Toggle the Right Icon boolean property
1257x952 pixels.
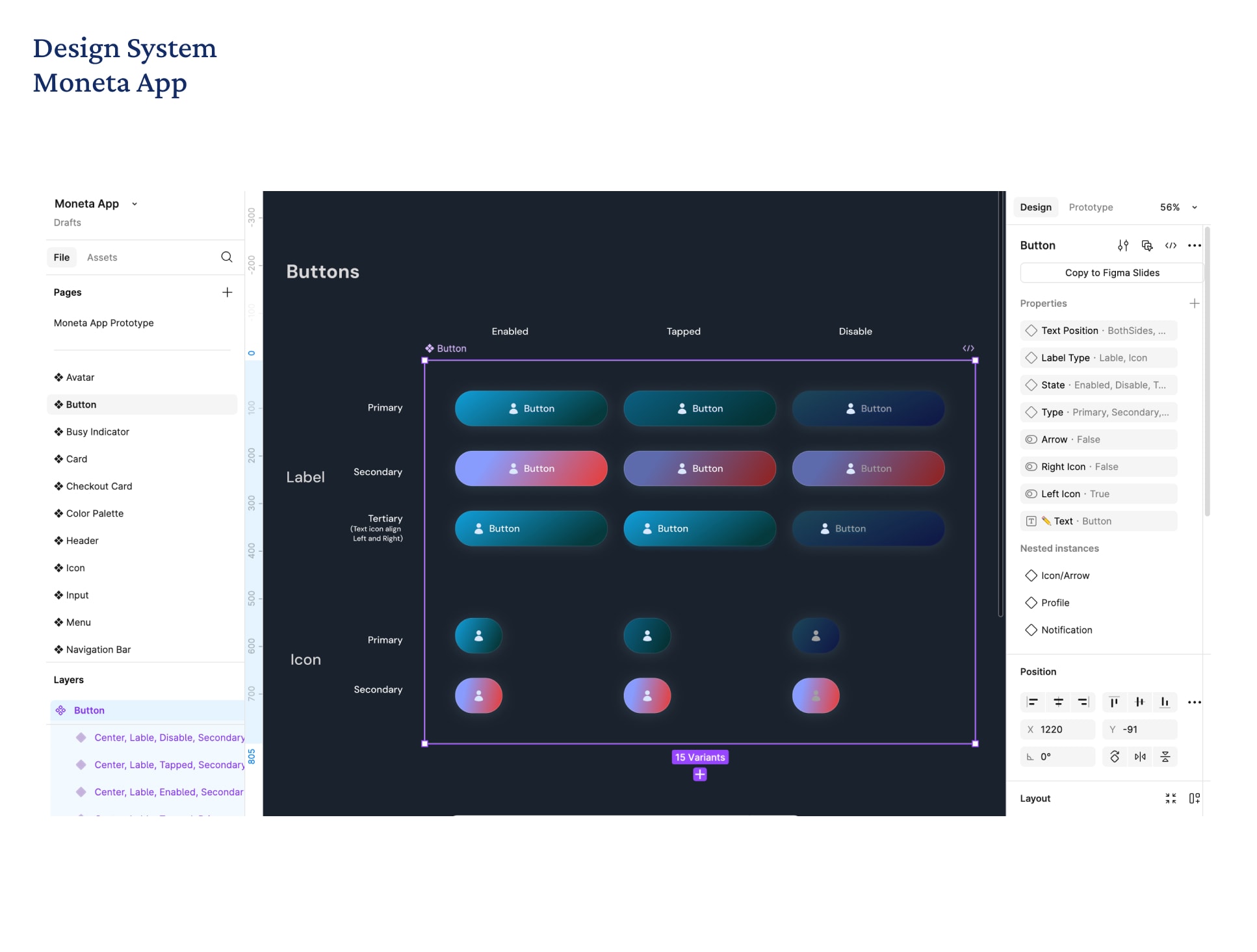pos(1098,467)
